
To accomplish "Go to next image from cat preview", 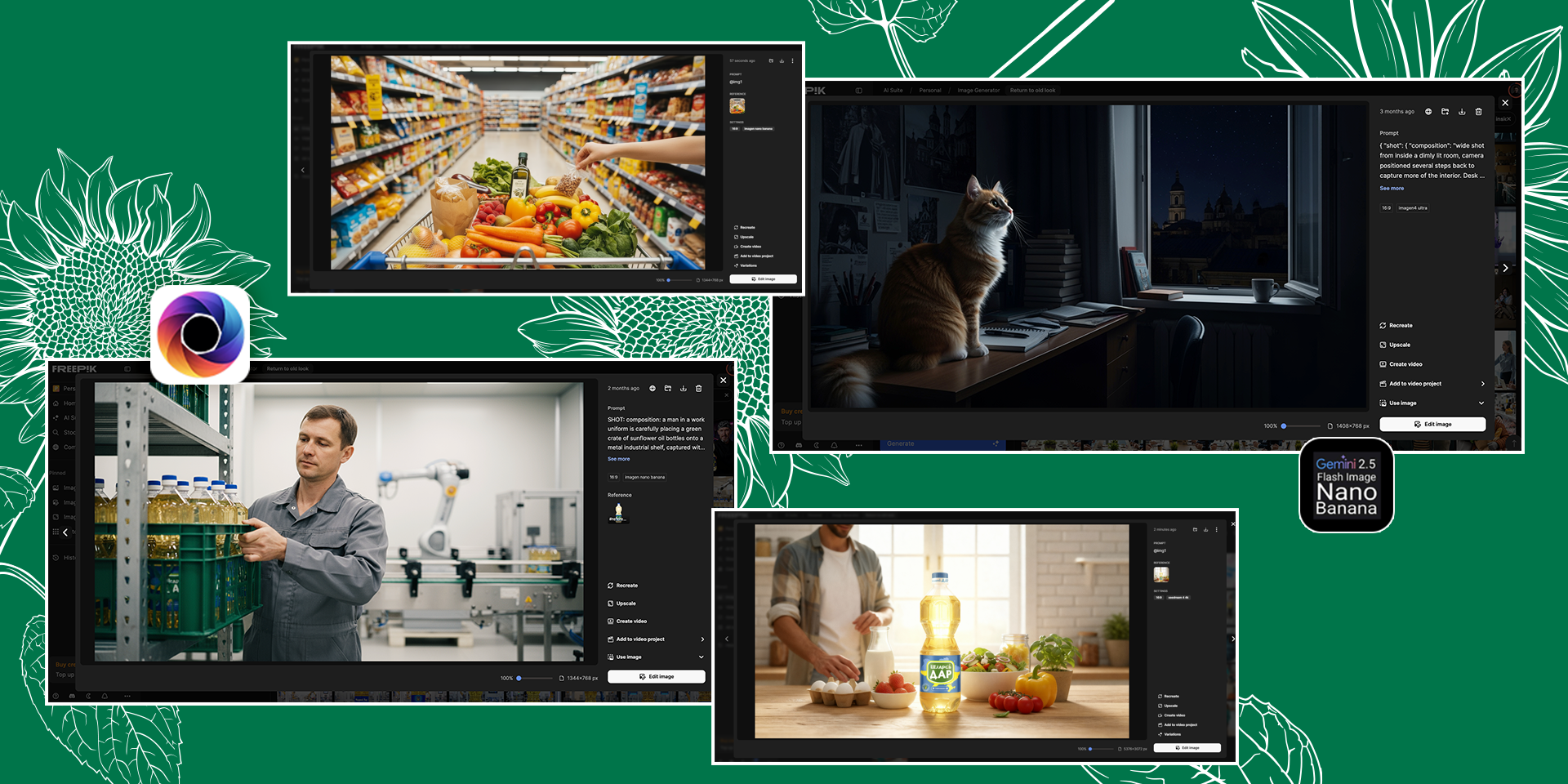I will pyautogui.click(x=1505, y=268).
